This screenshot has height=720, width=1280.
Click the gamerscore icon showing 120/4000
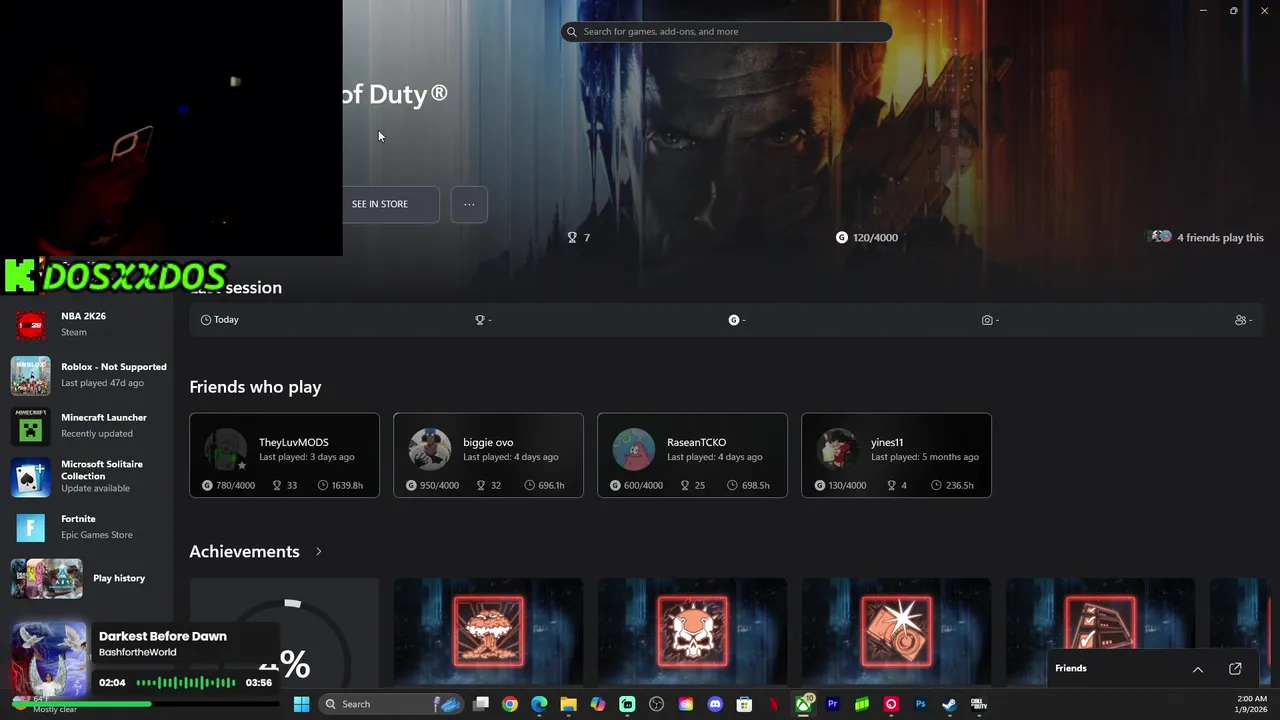(x=842, y=237)
